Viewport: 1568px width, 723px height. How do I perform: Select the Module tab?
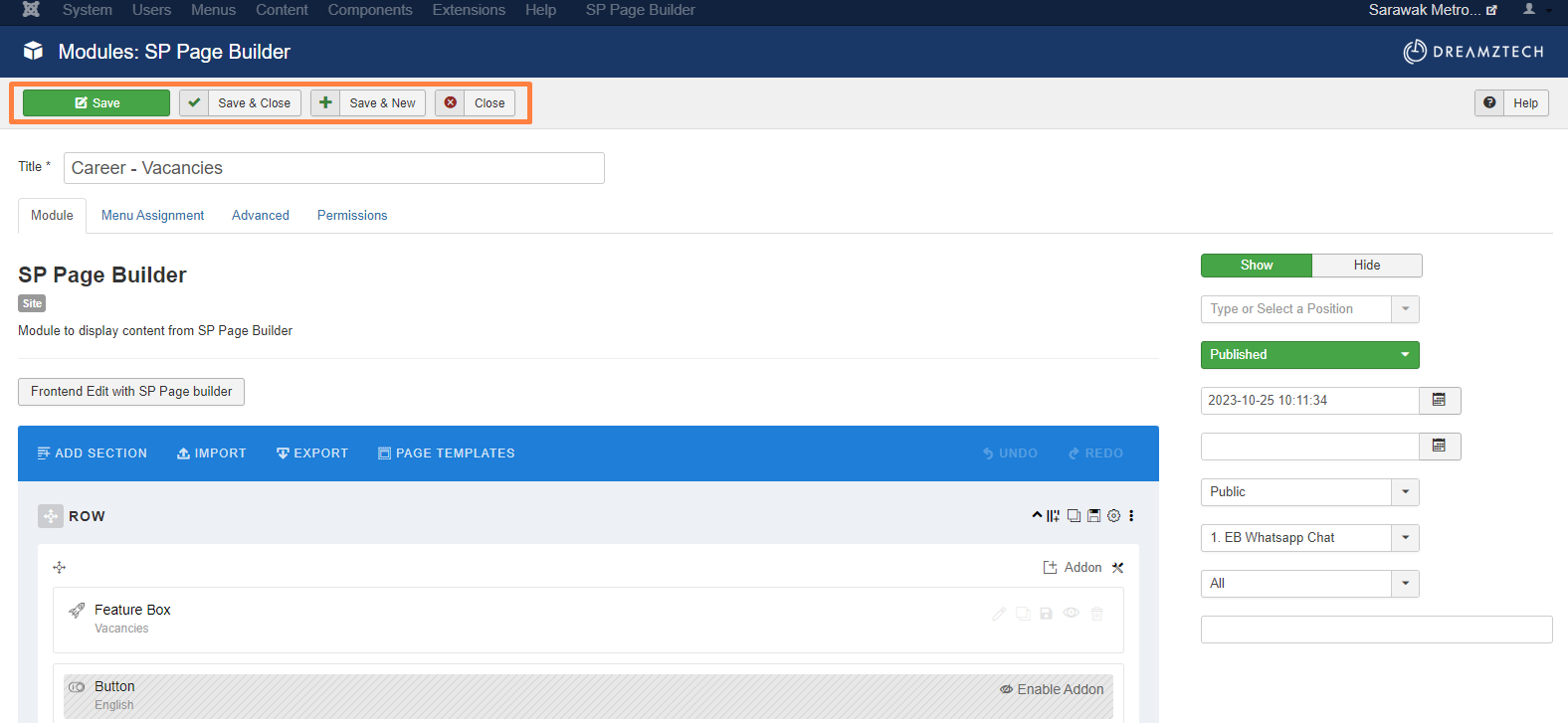[x=52, y=216]
